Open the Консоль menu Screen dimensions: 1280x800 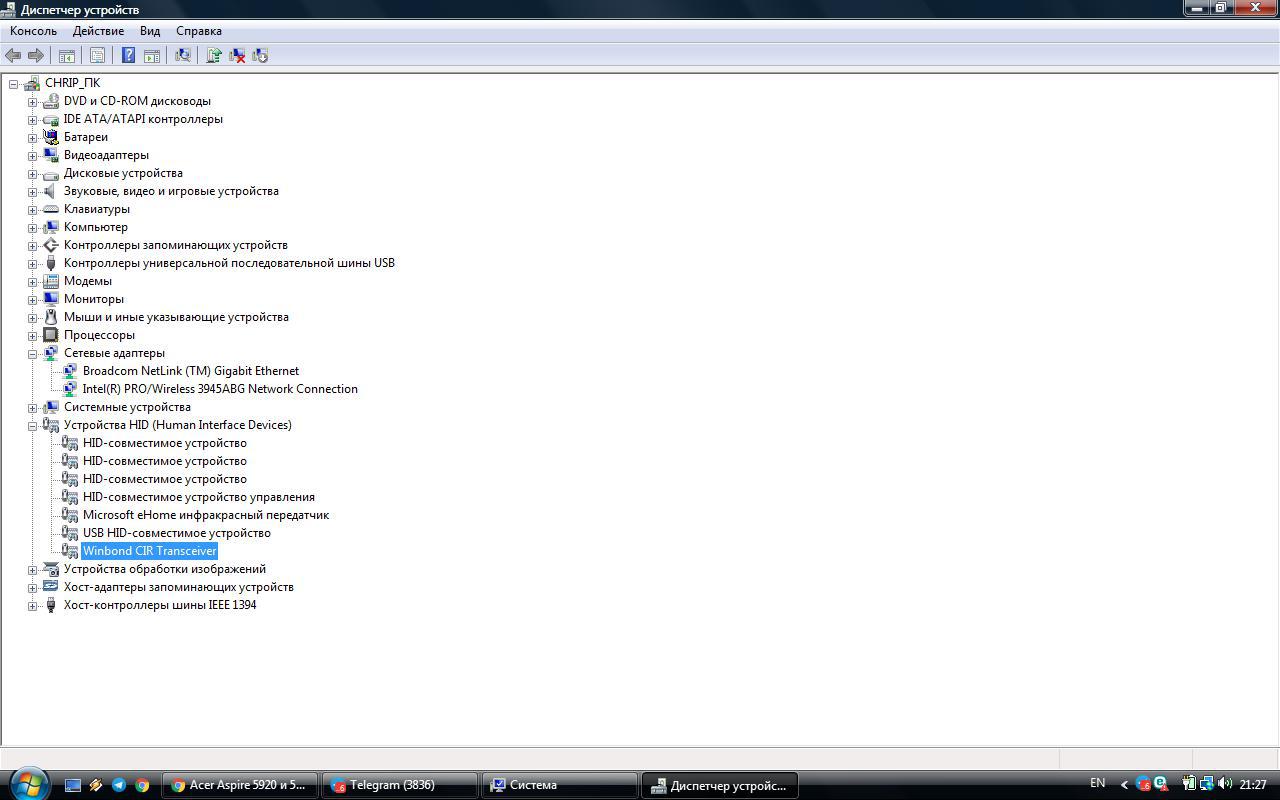coord(34,31)
